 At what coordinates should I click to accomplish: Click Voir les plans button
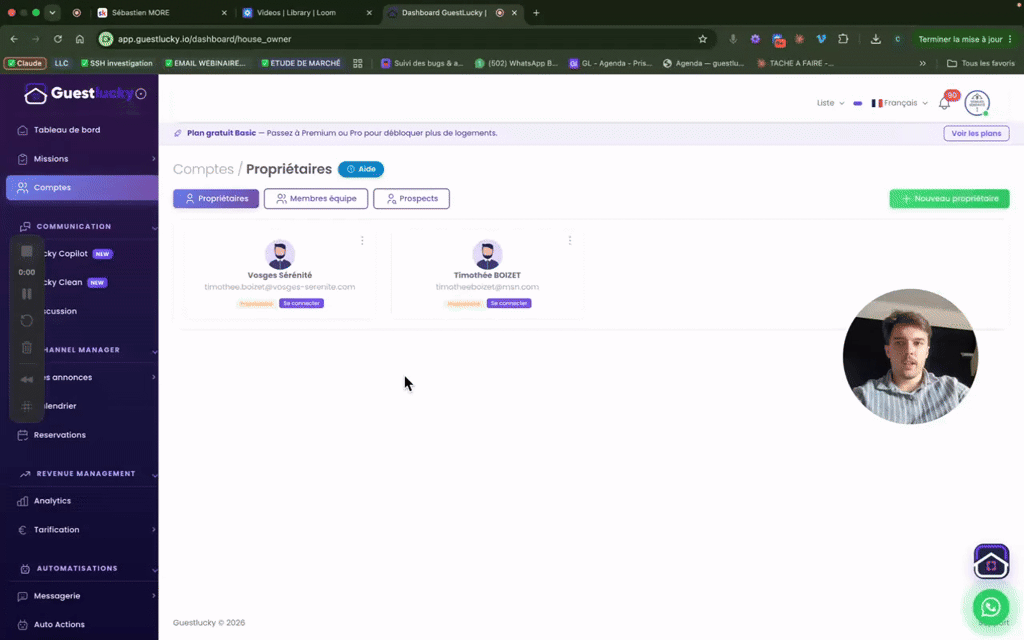coord(976,133)
